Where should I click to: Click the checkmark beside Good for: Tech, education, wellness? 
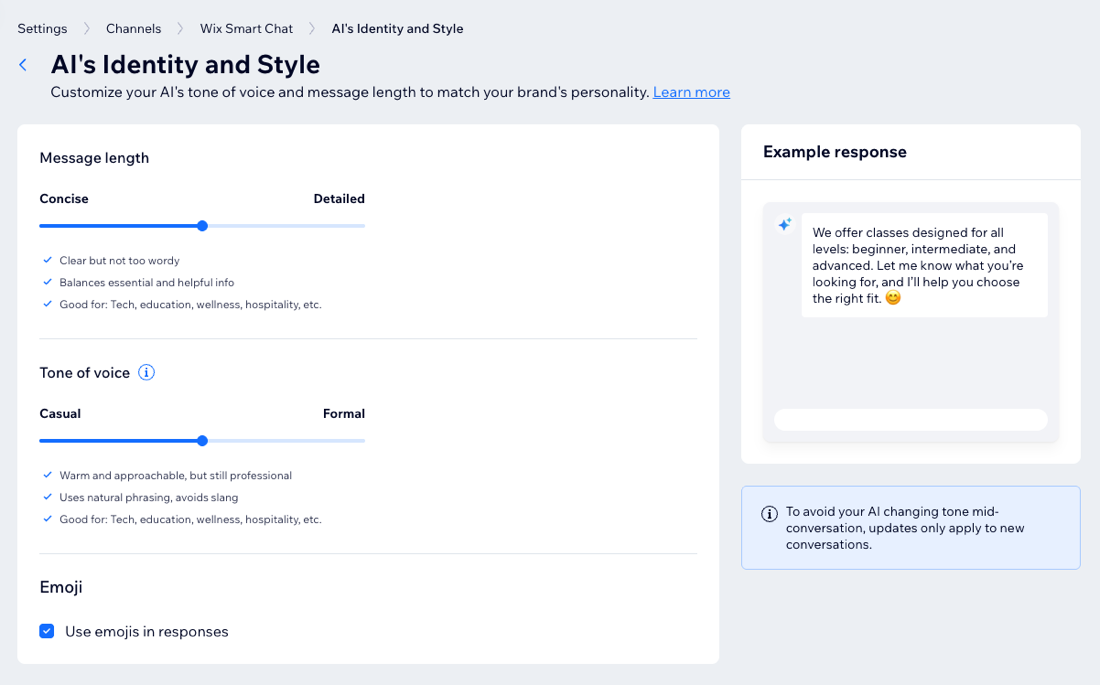pos(46,304)
